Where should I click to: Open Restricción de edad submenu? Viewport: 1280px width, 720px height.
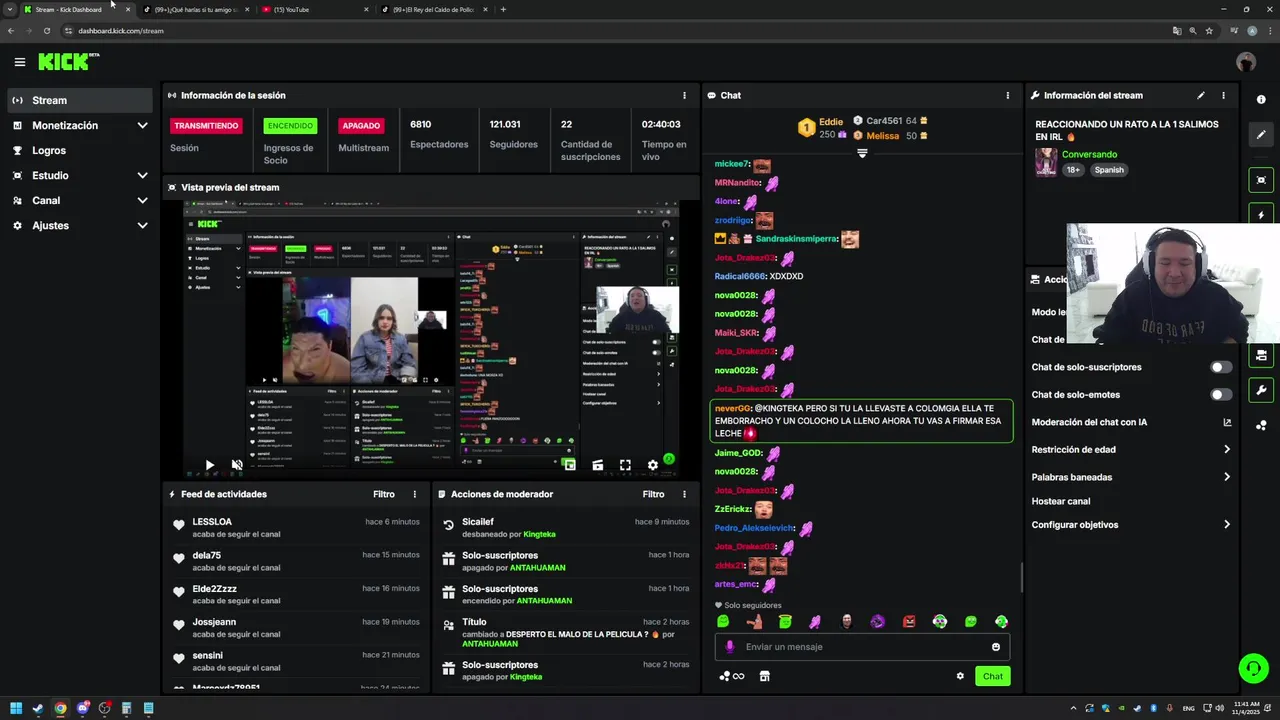[1131, 450]
